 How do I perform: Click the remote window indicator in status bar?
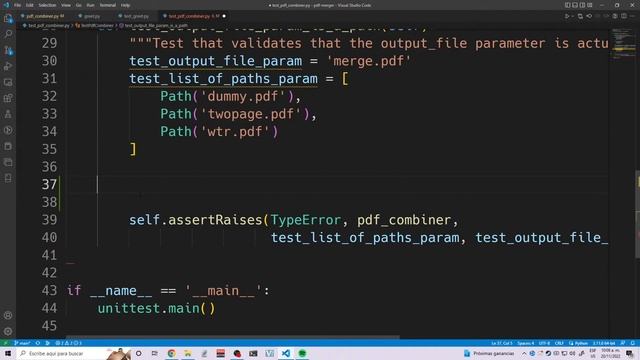coord(6,343)
